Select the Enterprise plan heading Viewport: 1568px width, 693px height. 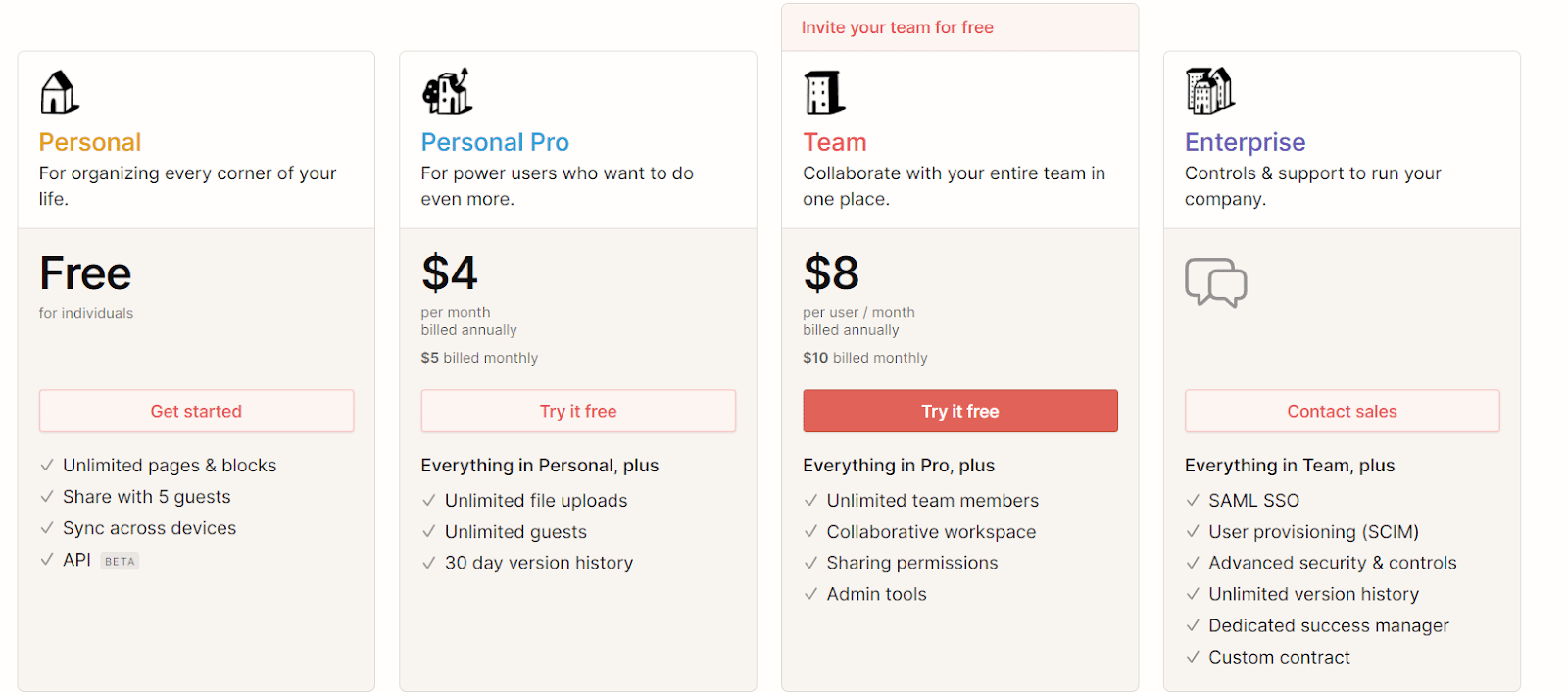coord(1245,142)
